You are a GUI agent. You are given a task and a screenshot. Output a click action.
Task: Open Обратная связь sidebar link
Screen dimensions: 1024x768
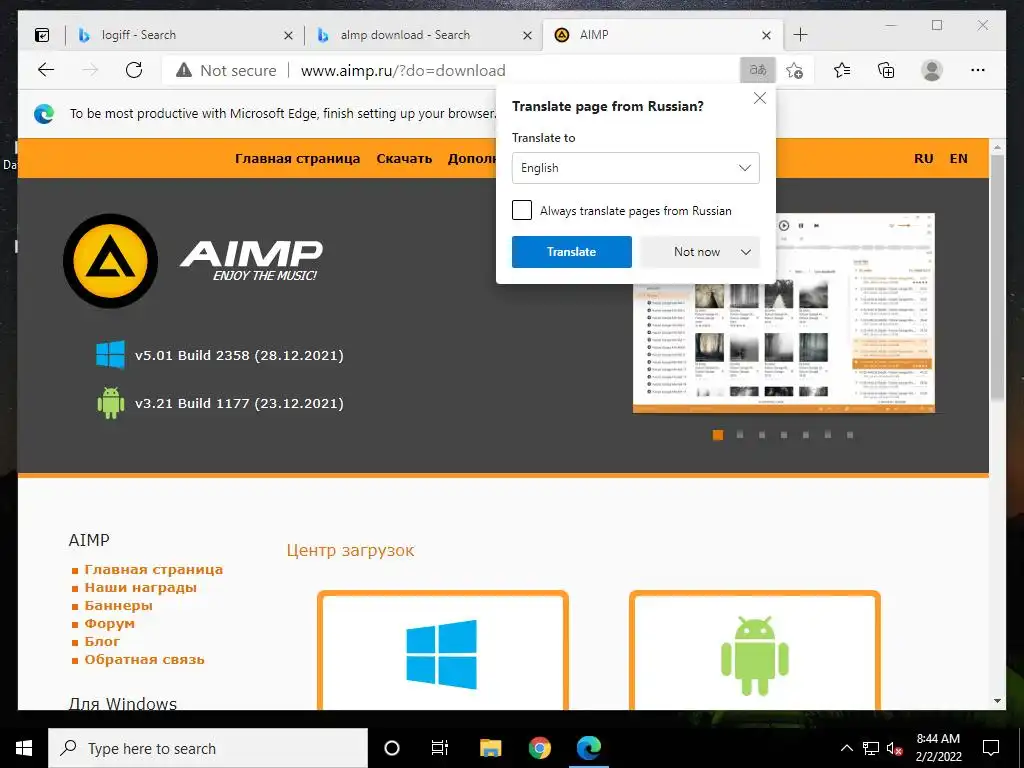[x=144, y=660]
